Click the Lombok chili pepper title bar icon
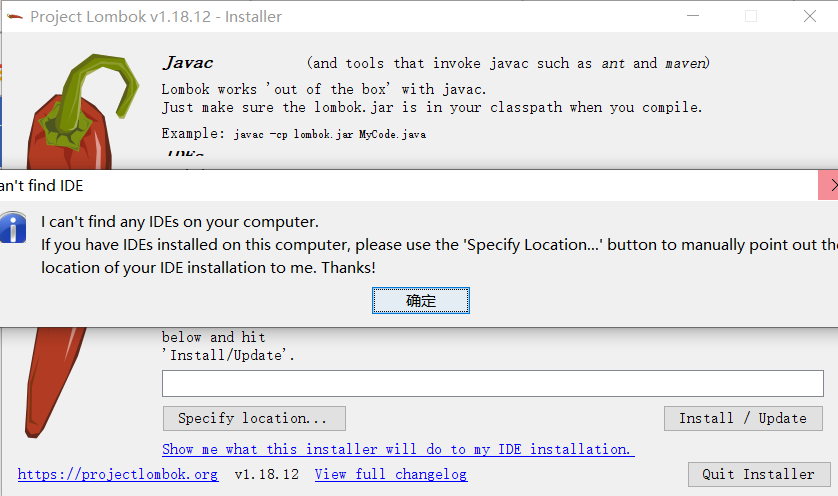The width and height of the screenshot is (838, 496). (x=14, y=17)
